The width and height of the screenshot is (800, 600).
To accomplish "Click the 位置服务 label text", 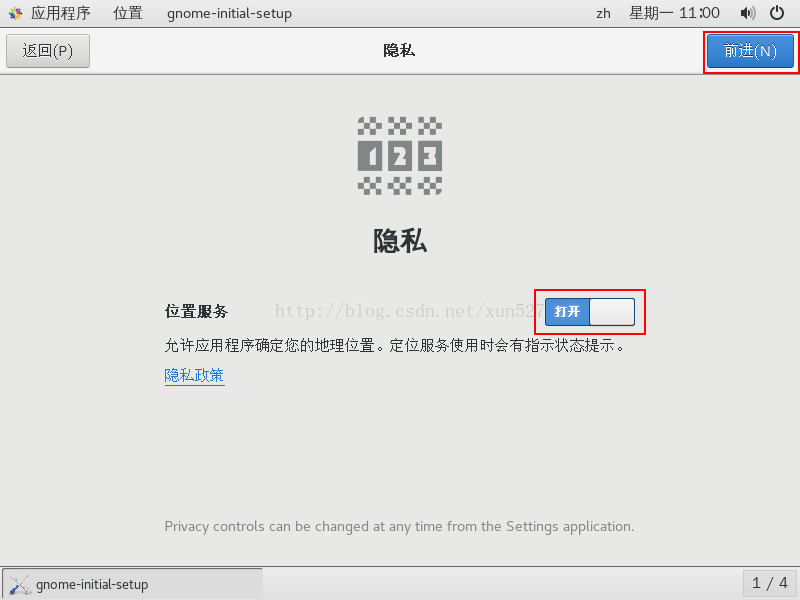I will tap(196, 311).
